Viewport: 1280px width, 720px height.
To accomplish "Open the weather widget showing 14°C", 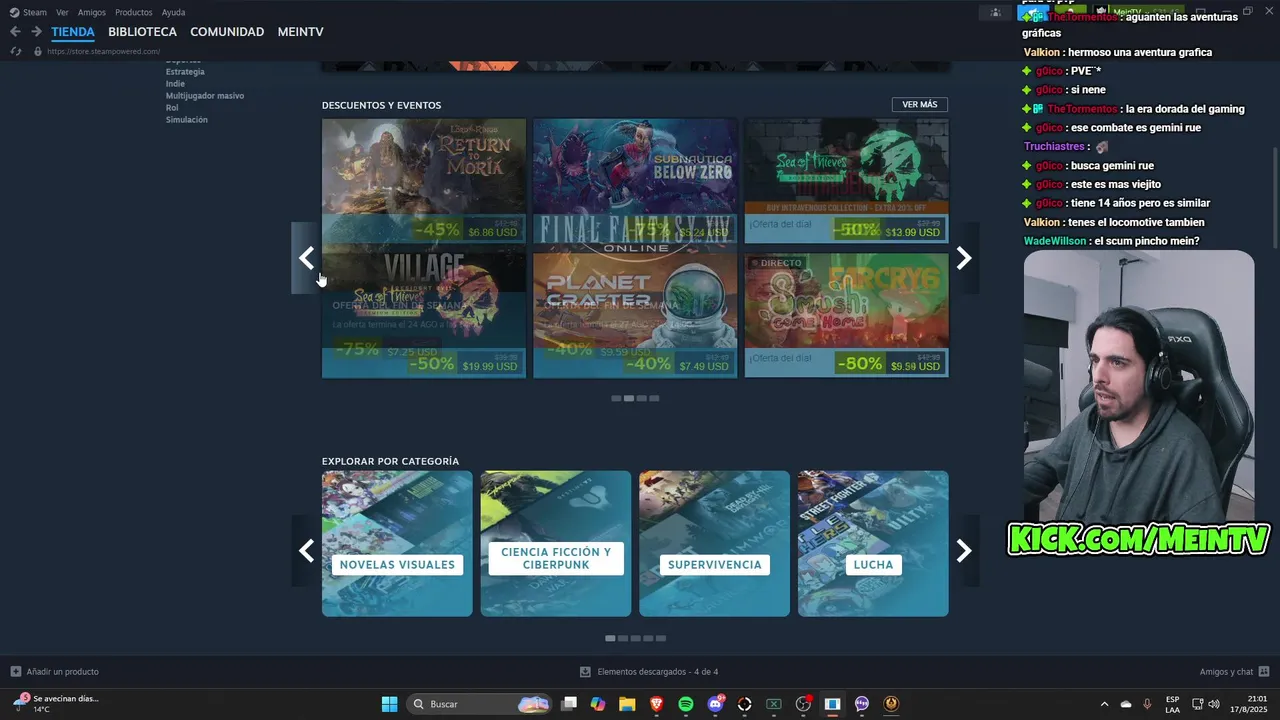I will pyautogui.click(x=56, y=704).
